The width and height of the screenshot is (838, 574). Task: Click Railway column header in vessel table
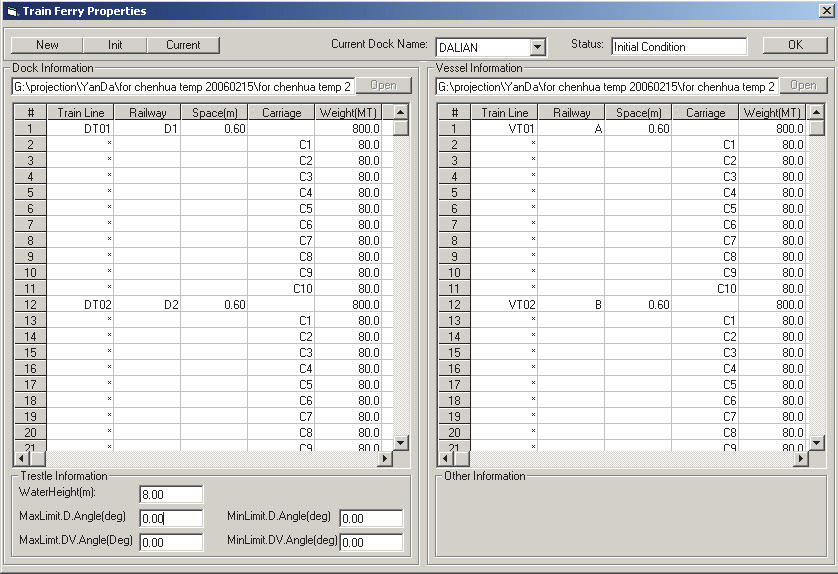(571, 113)
